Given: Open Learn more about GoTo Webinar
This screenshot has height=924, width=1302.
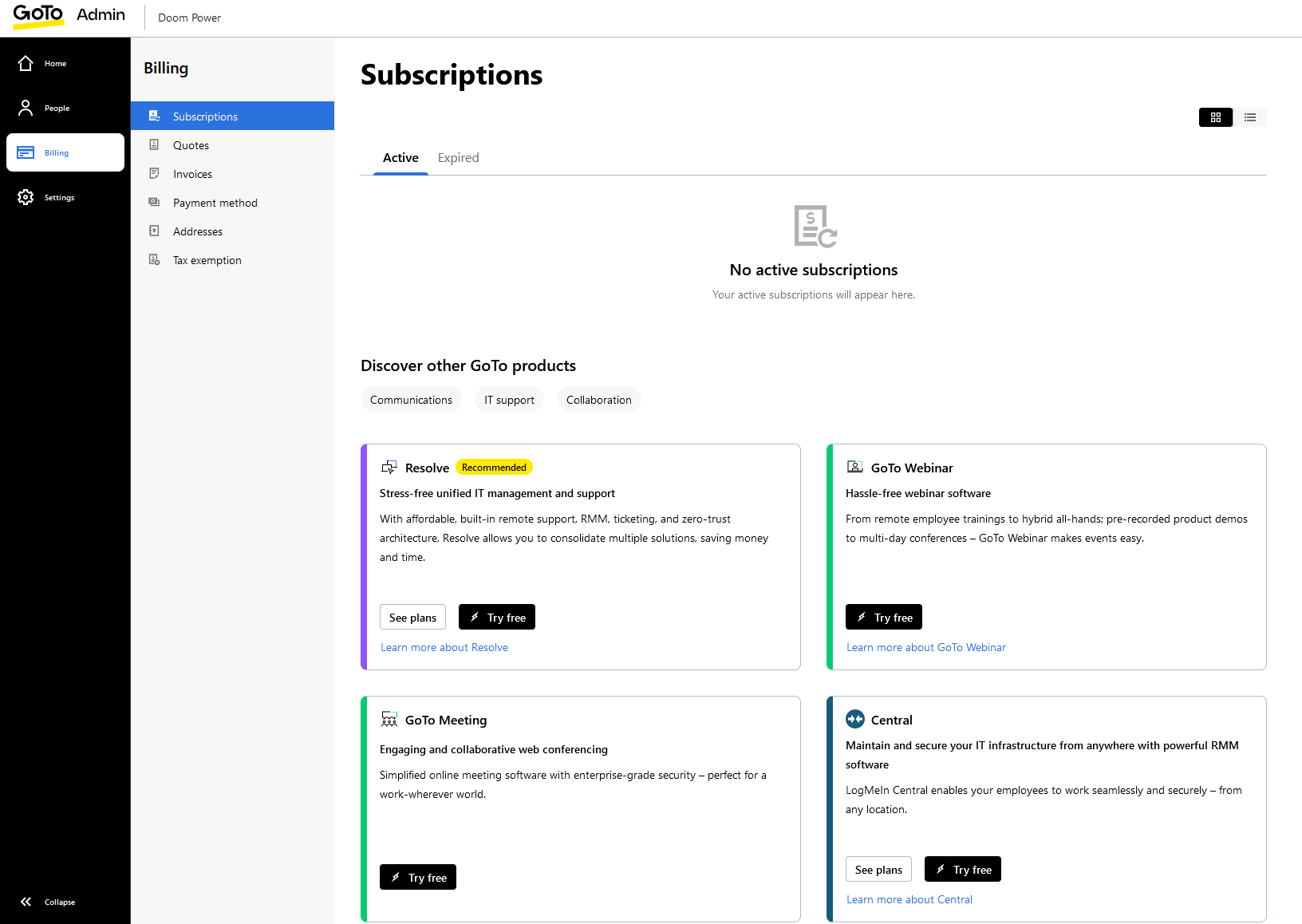Looking at the screenshot, I should pos(926,647).
